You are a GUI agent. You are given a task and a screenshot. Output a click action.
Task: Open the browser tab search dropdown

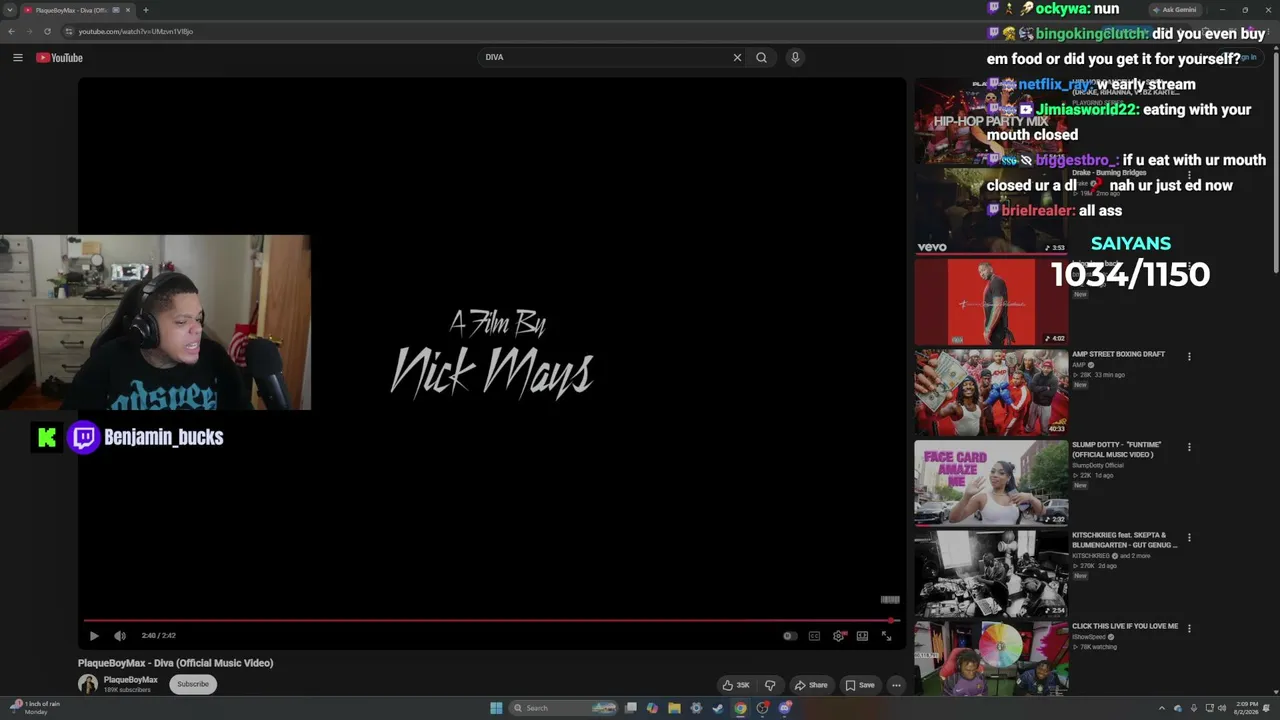click(10, 10)
